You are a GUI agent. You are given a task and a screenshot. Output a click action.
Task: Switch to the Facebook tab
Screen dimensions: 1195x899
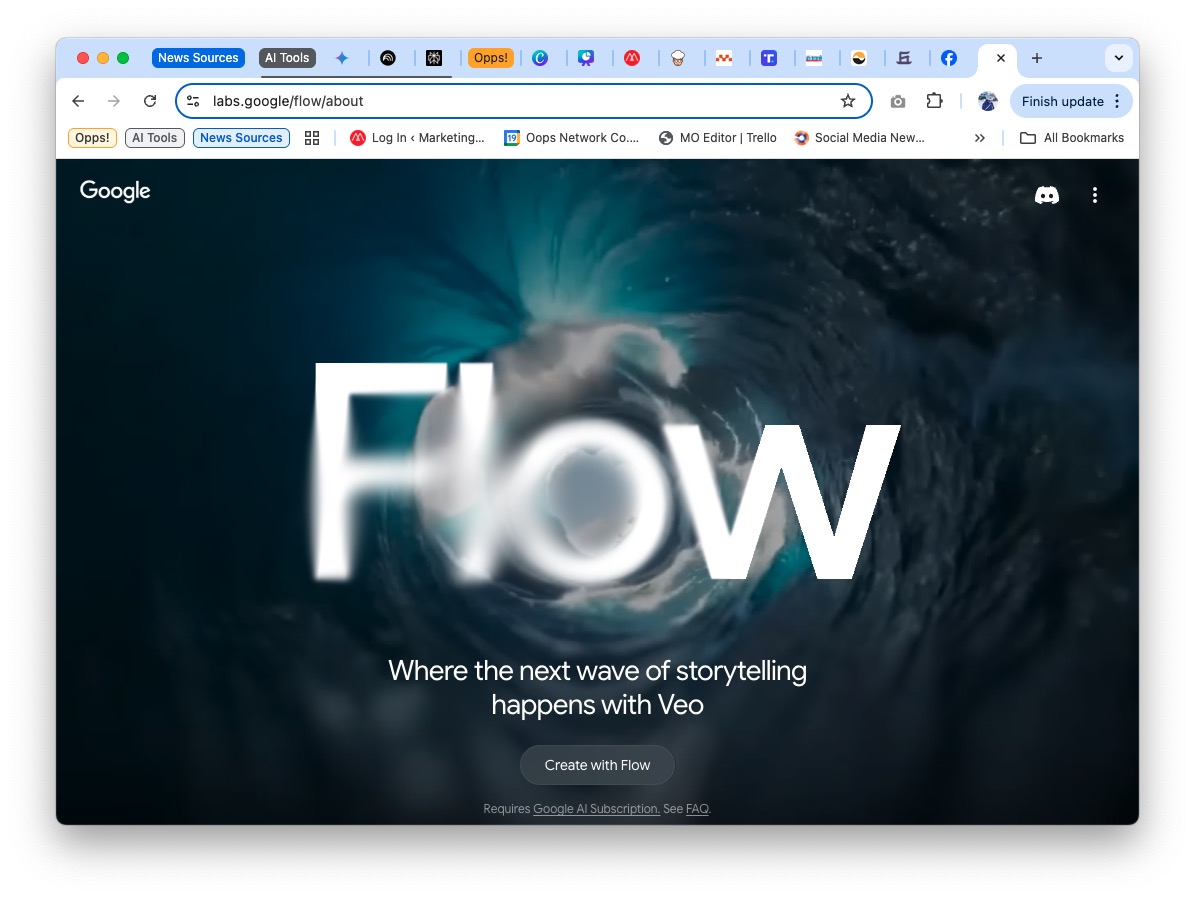tap(949, 58)
